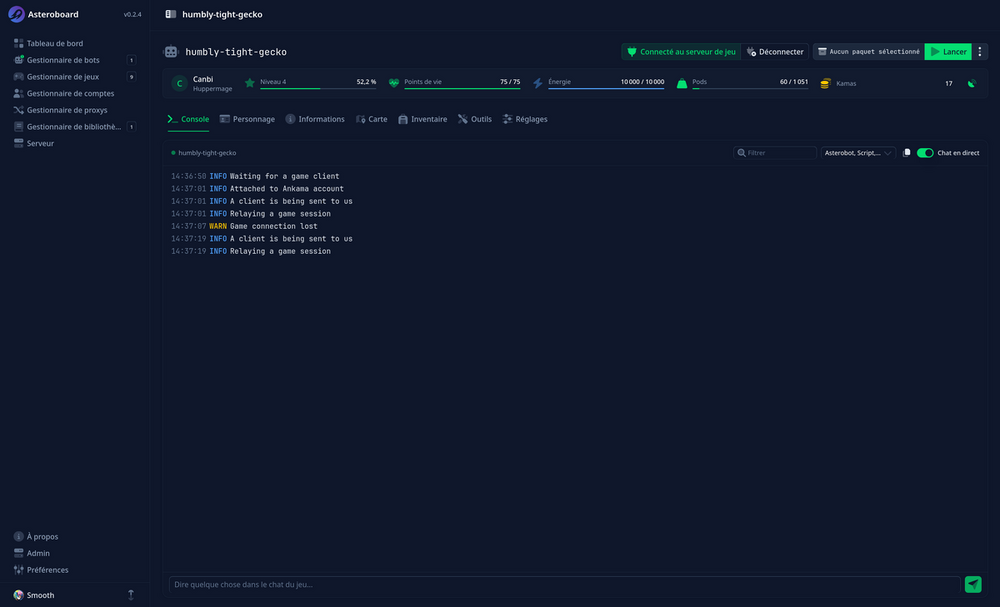Click the gold Kamas coins icon
The height and width of the screenshot is (607, 1000).
(825, 84)
